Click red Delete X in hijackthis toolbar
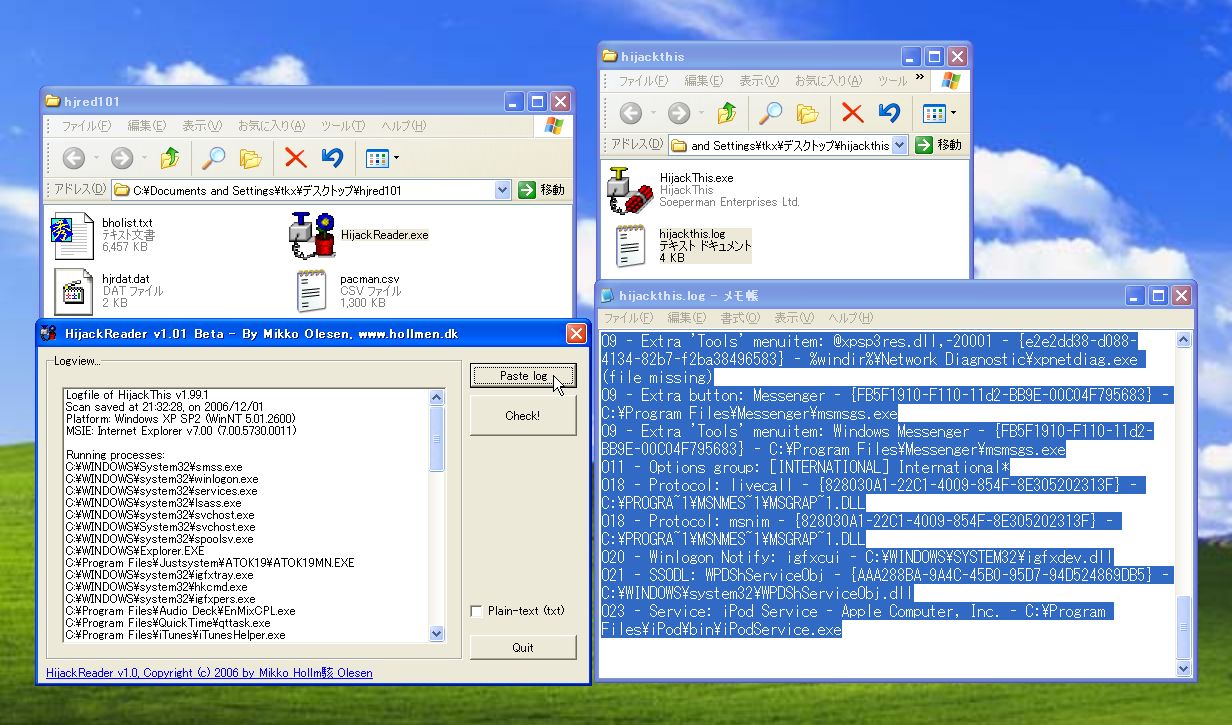The image size is (1232, 725). 852,112
